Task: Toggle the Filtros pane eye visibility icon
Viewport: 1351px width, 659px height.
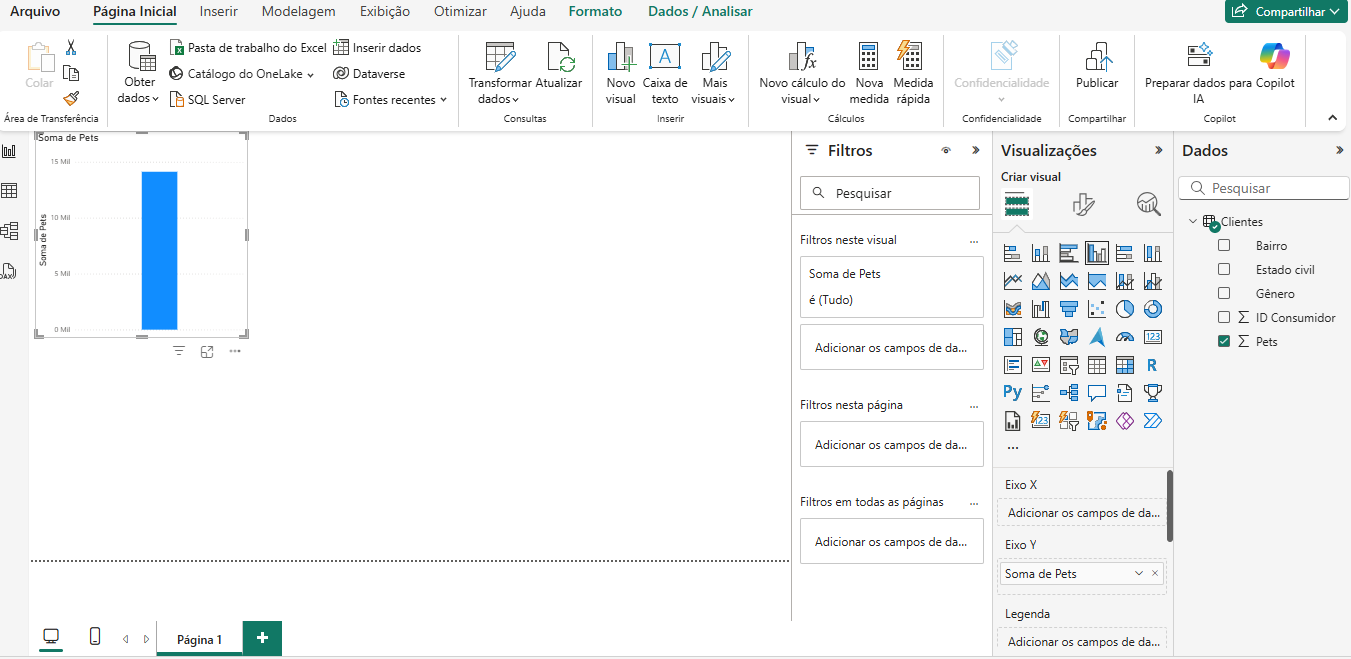Action: coord(946,150)
